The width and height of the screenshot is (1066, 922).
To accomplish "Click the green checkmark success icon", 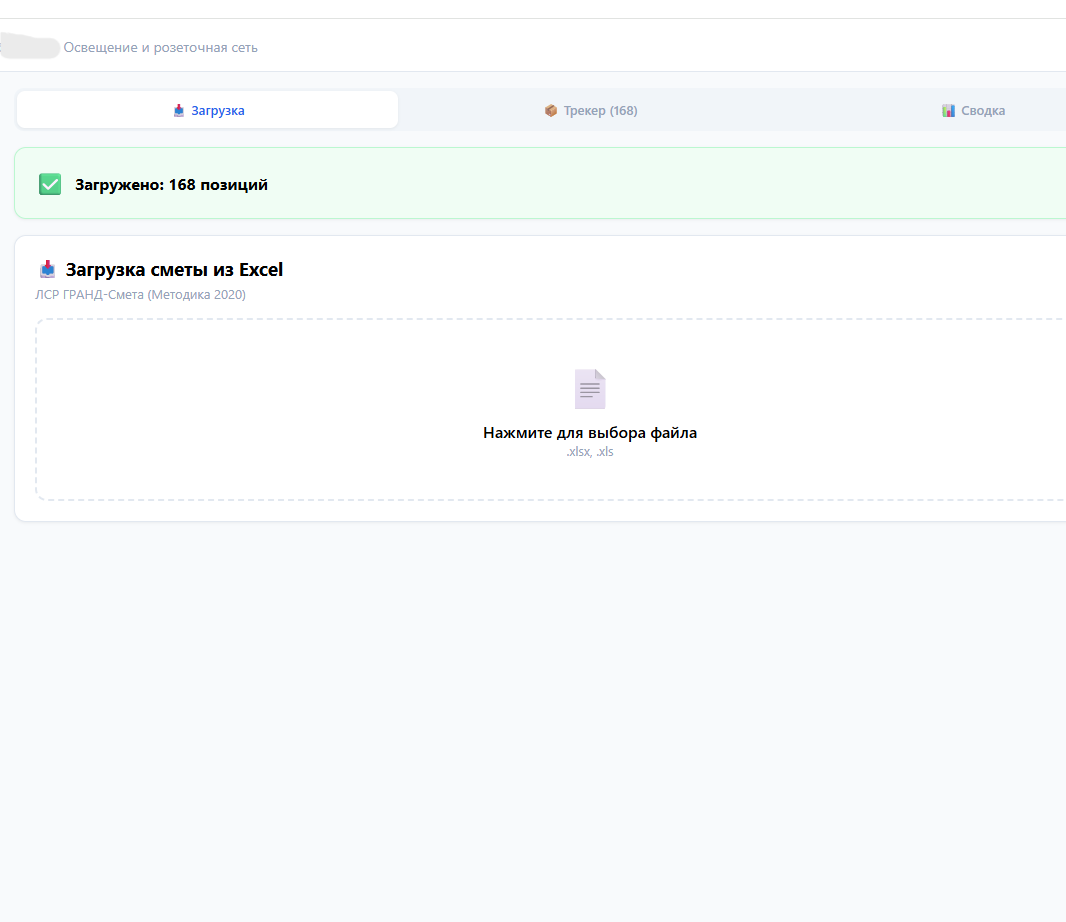I will (x=50, y=184).
